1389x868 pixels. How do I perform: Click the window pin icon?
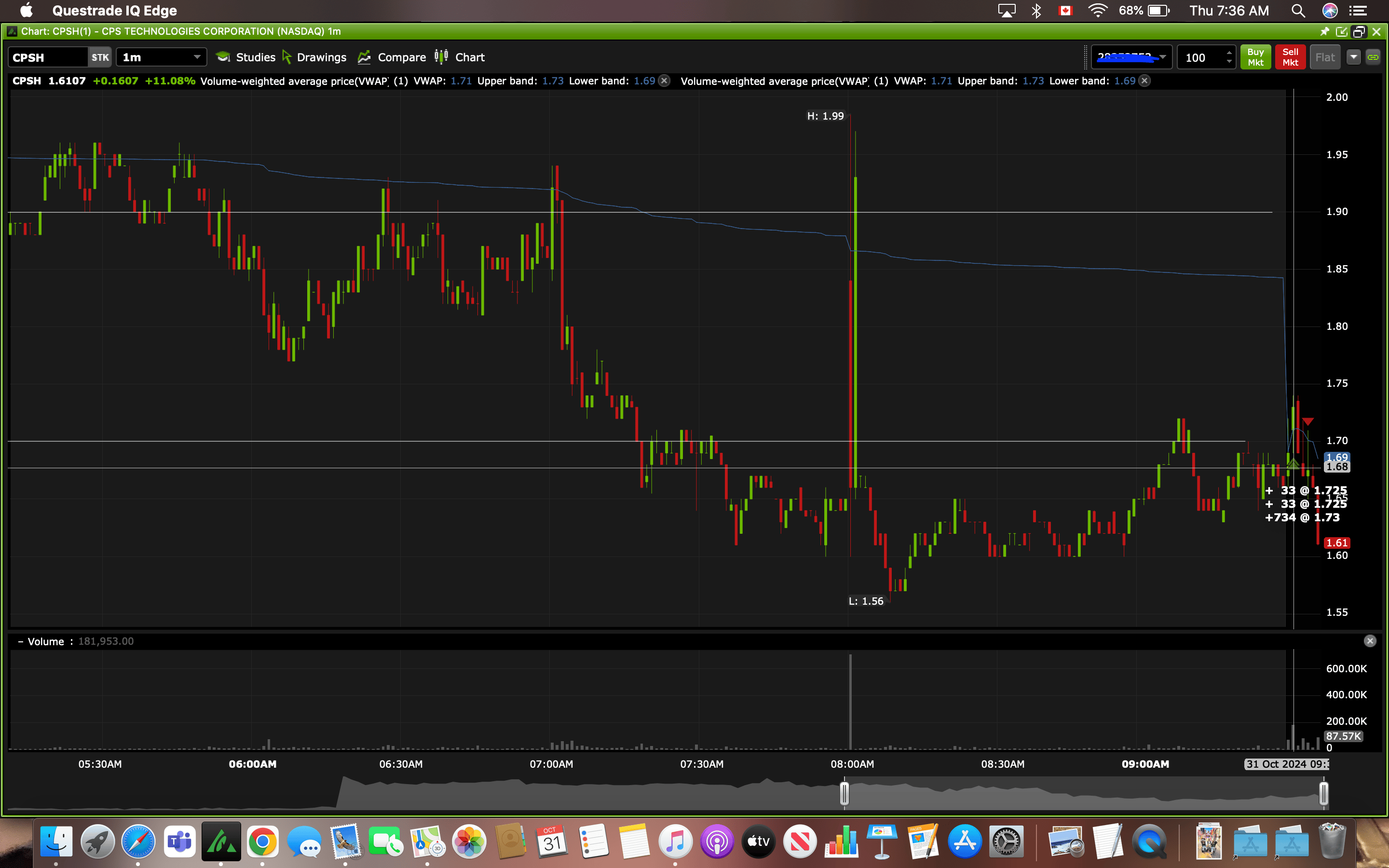point(1324,31)
